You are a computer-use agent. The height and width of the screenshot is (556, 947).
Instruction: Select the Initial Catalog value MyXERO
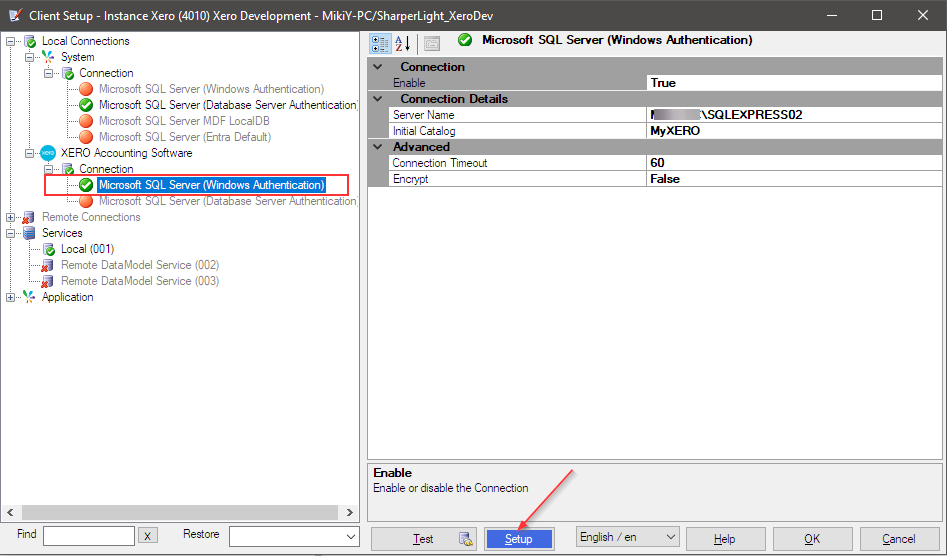(x=794, y=131)
